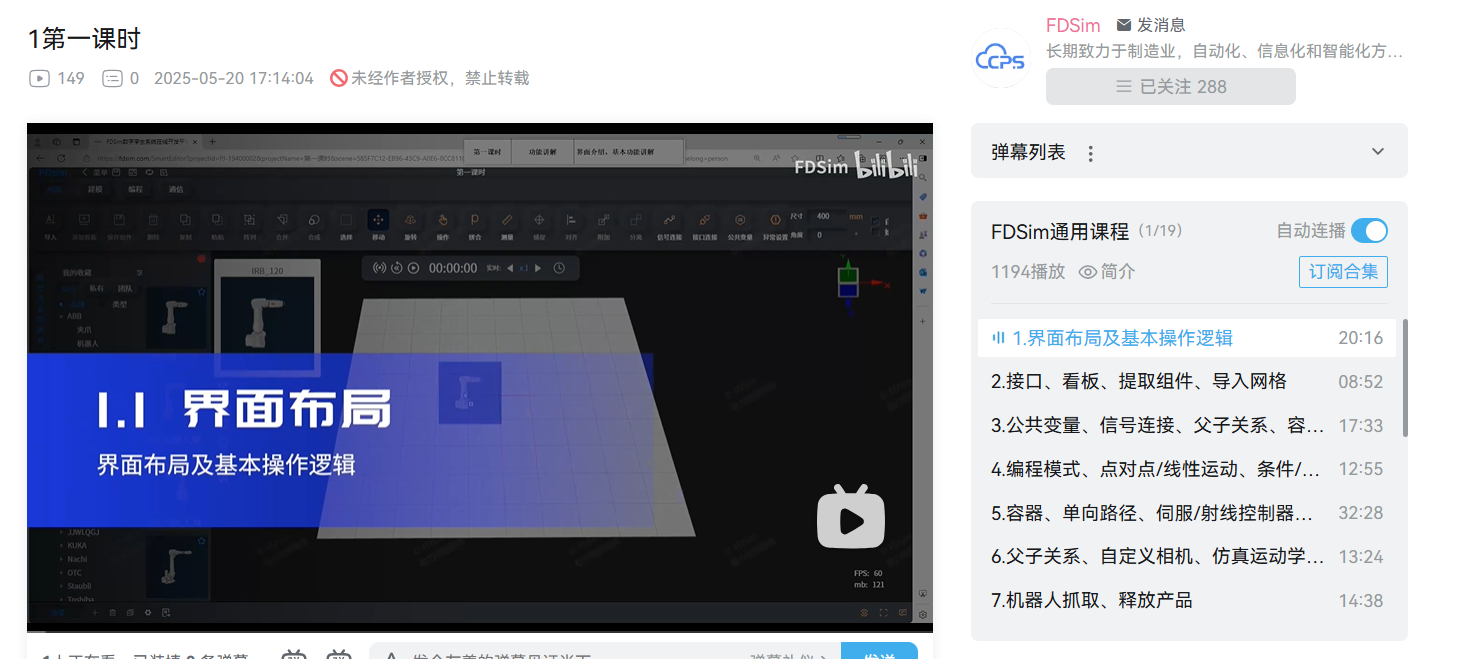Click the danmaku count icon under title
The image size is (1472, 659).
pos(112,78)
